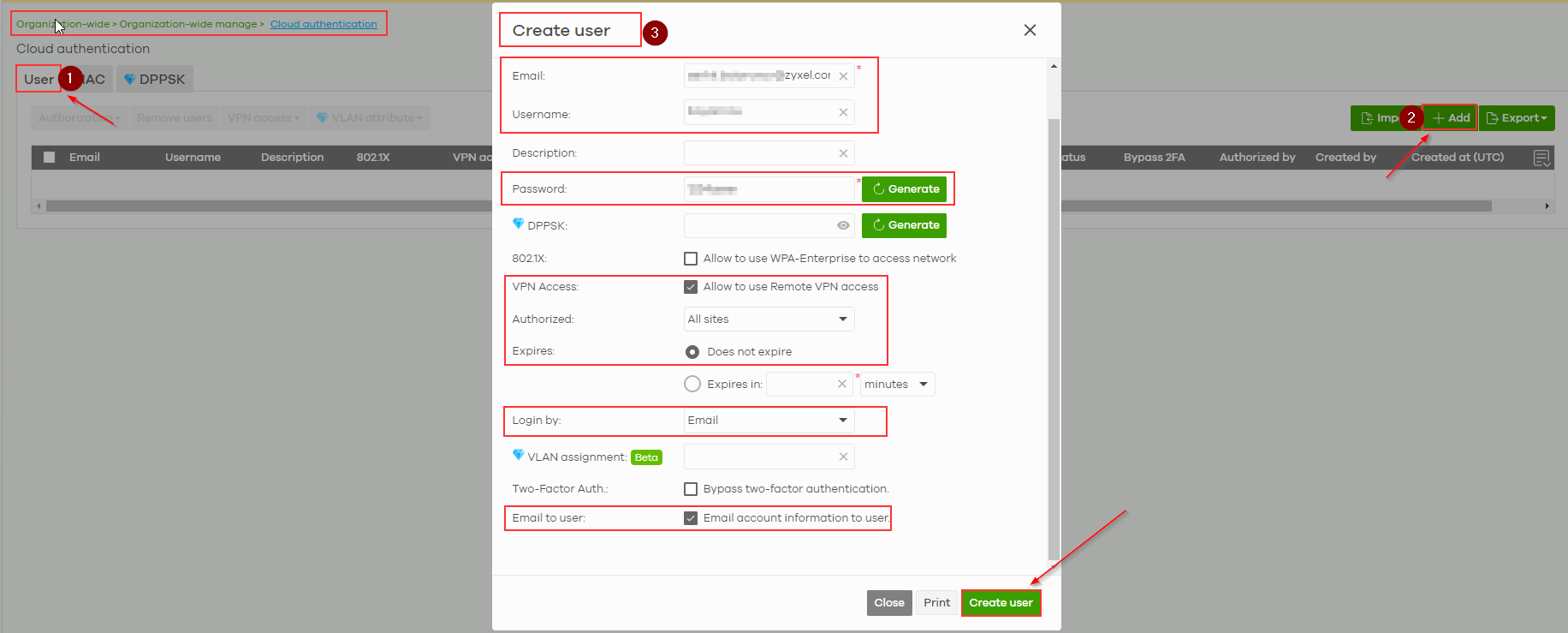The image size is (1568, 633).
Task: Expand the Login by Email dropdown
Action: (768, 421)
